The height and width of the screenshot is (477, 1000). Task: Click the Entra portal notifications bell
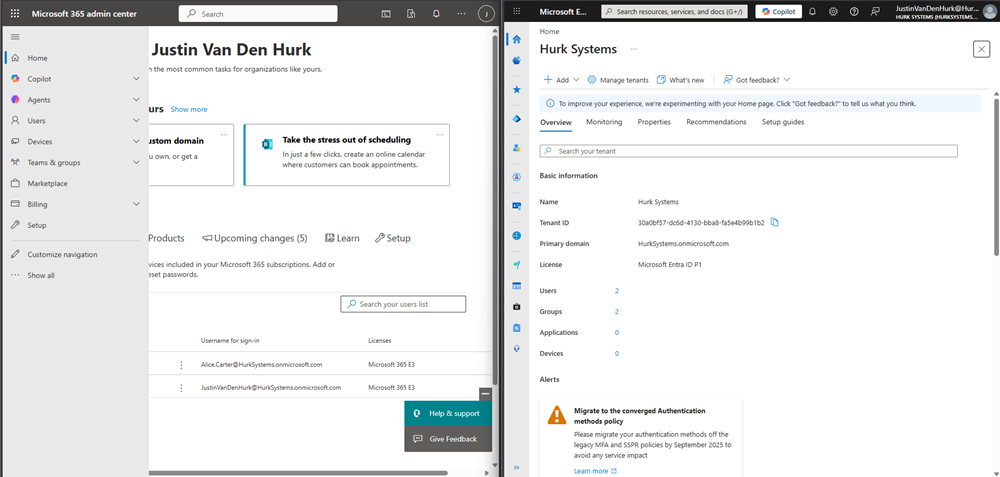pos(812,11)
